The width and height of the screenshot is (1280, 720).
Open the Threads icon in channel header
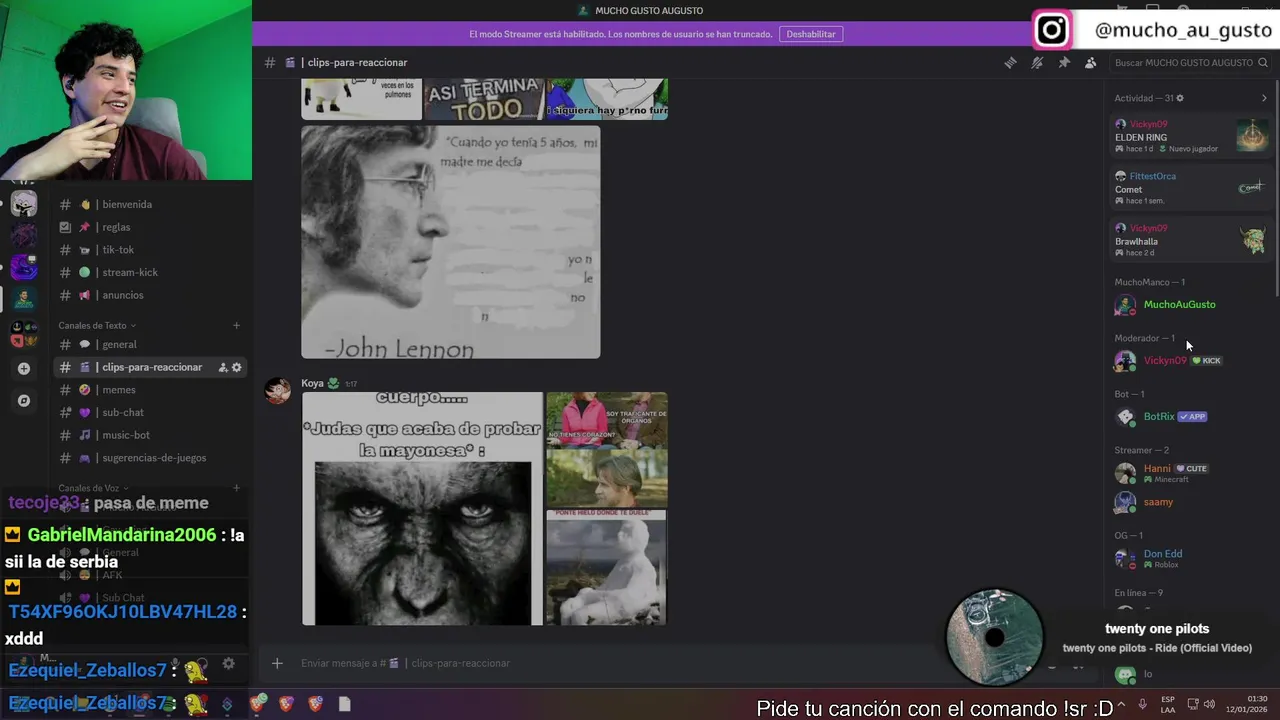1010,62
